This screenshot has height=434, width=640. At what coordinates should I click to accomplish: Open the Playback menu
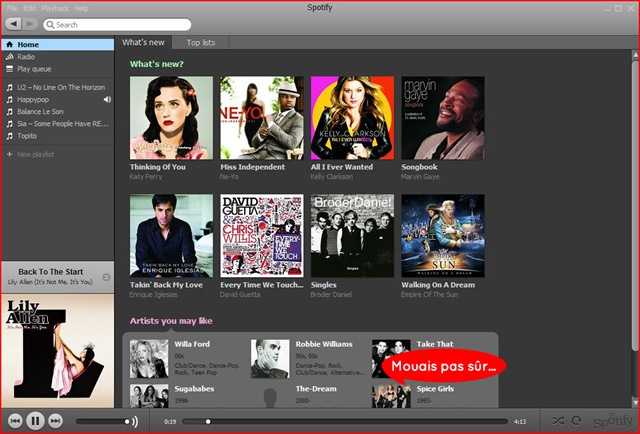point(55,8)
